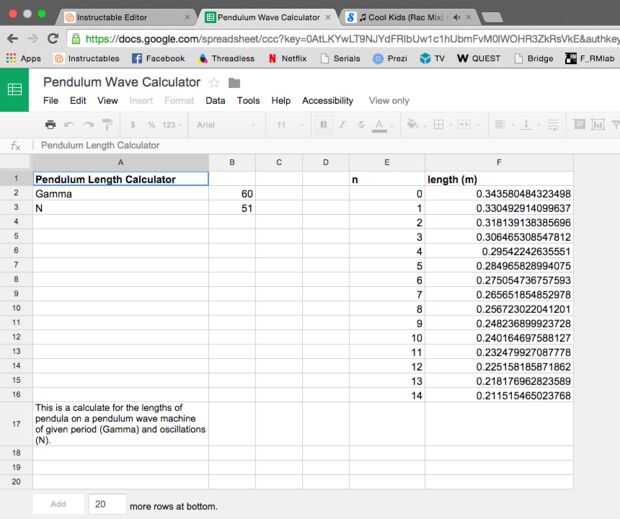The height and width of the screenshot is (519, 620).
Task: Open the Threadless bookmark
Action: [x=227, y=59]
